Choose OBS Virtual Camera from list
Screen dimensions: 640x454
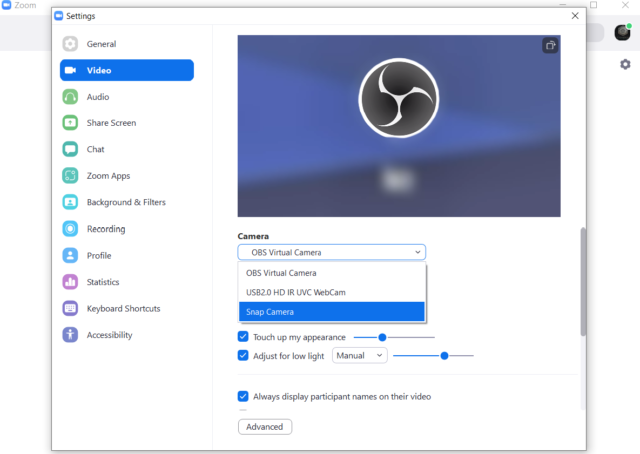click(331, 273)
